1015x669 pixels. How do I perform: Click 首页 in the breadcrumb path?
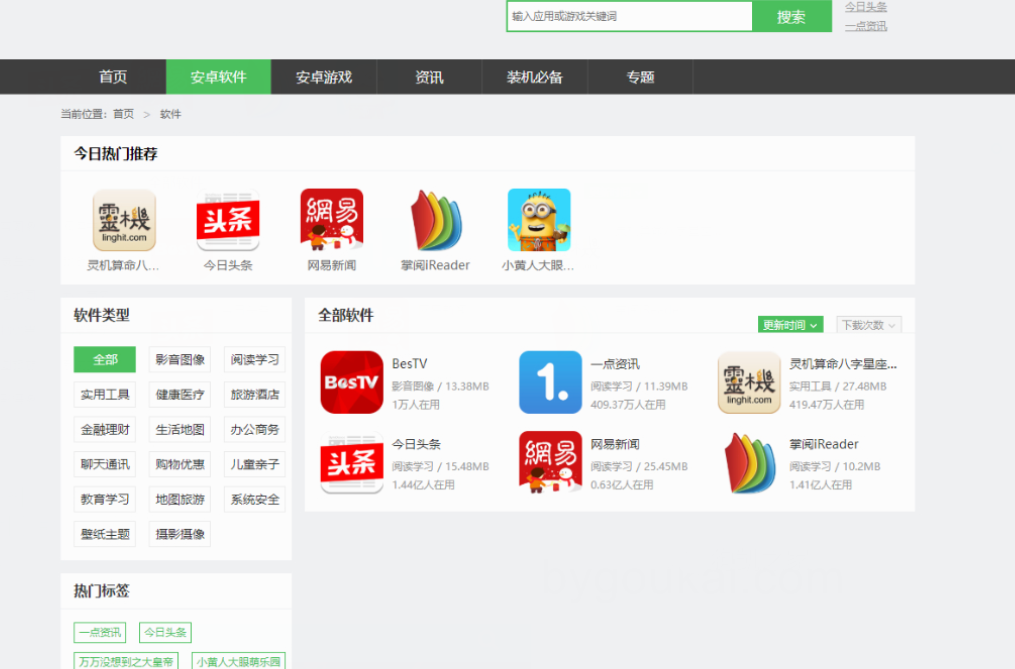pyautogui.click(x=123, y=114)
